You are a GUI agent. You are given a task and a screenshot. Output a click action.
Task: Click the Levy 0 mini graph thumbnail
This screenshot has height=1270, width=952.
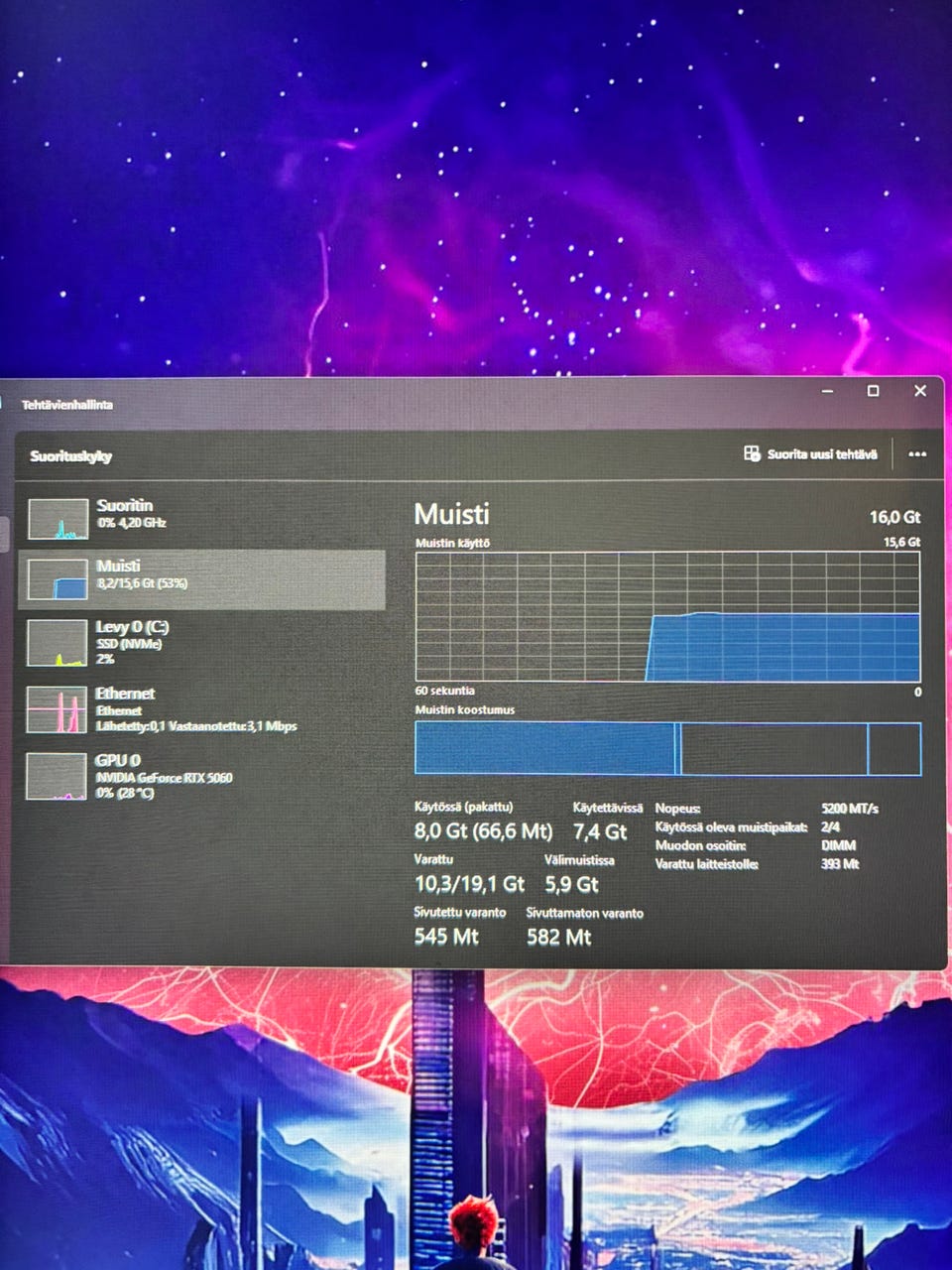[x=58, y=642]
